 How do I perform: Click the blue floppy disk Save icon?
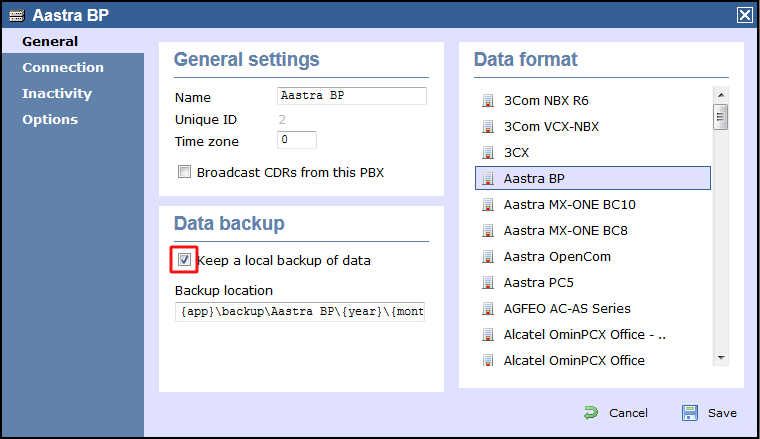(x=690, y=413)
